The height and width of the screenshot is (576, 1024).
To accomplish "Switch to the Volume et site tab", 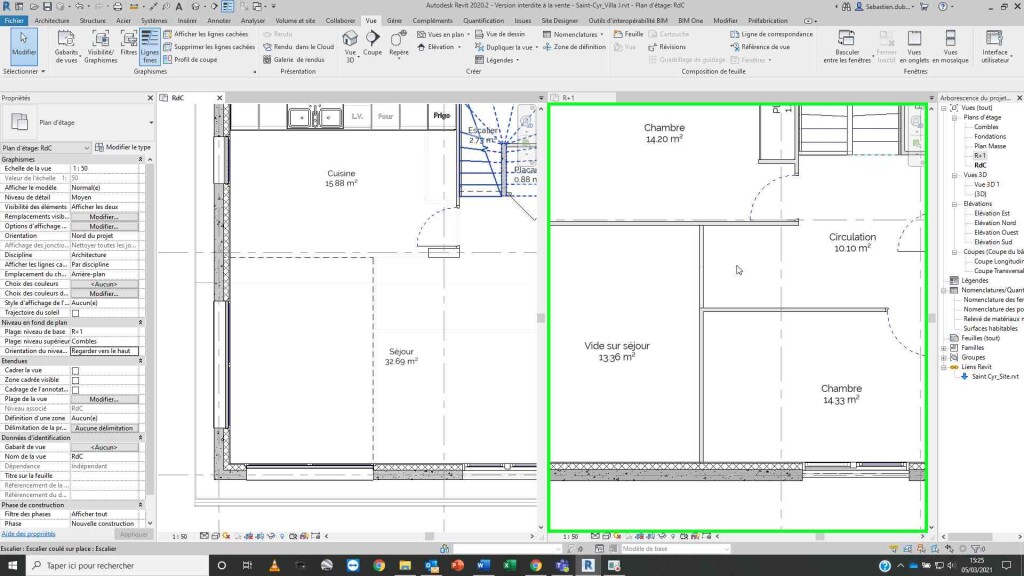I will 295,20.
